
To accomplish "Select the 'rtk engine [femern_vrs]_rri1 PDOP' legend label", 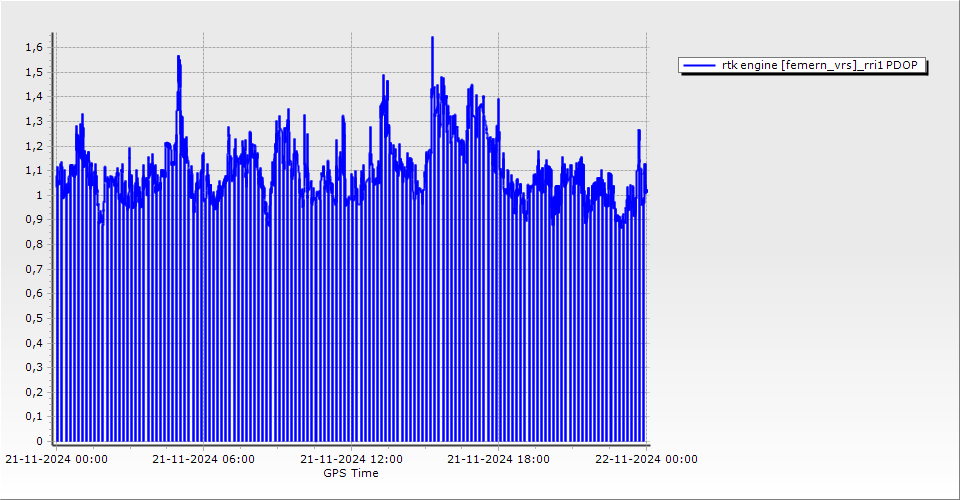I will pos(820,66).
